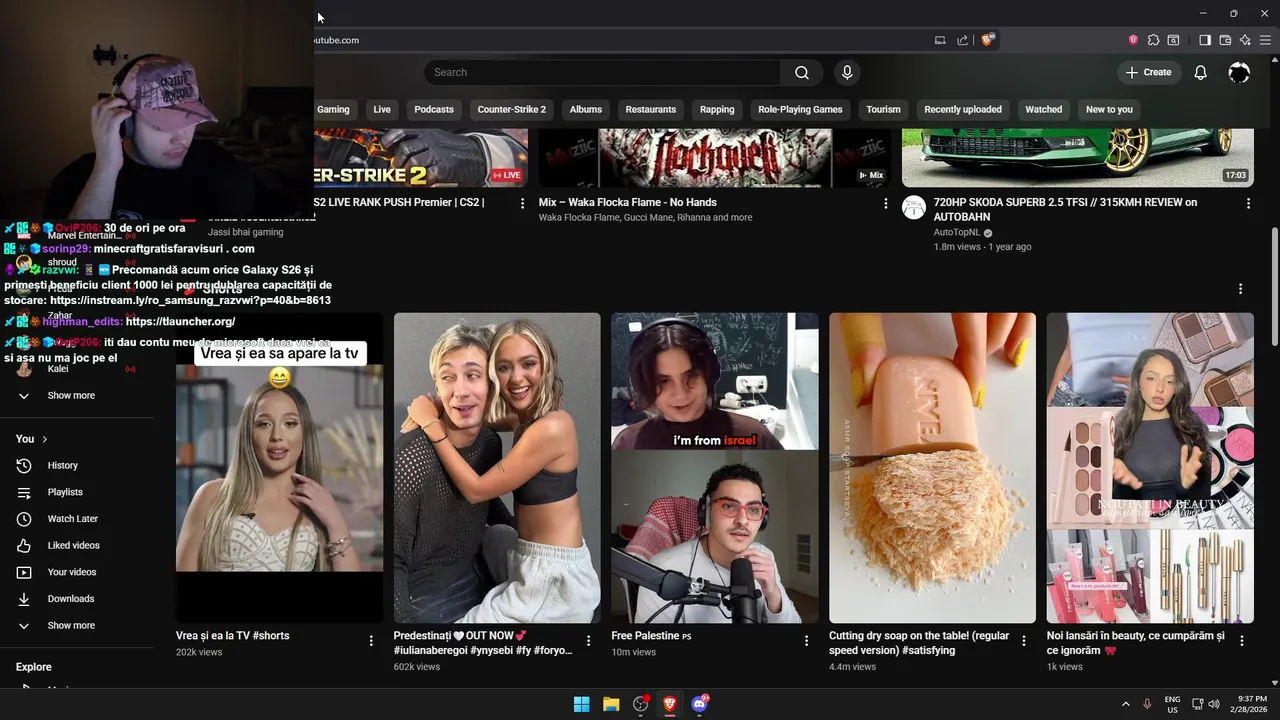Open the tab search toolbar icon

click(x=1173, y=40)
